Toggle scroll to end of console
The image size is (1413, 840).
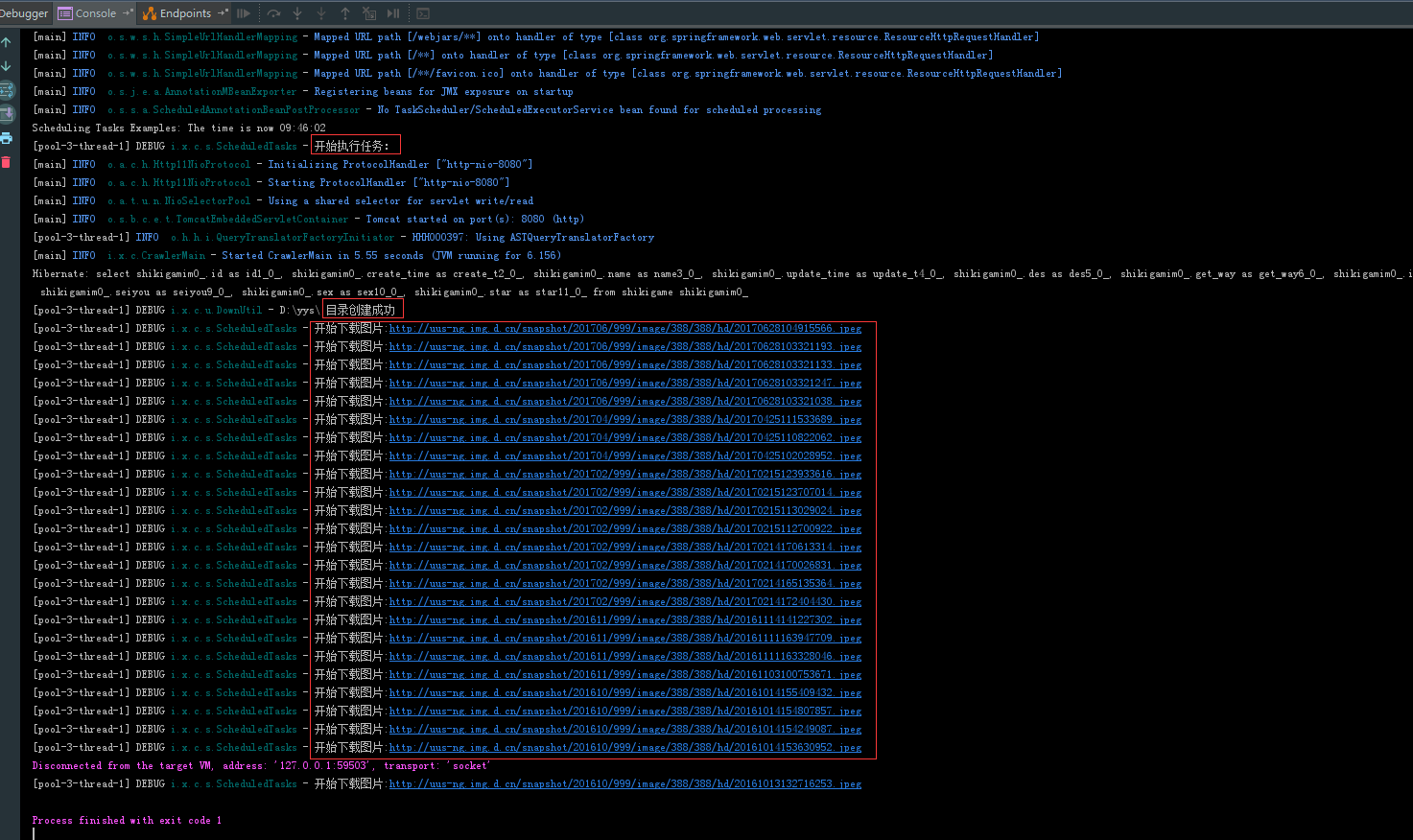(7, 114)
